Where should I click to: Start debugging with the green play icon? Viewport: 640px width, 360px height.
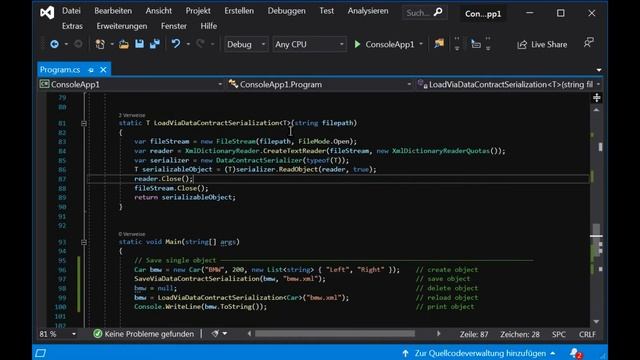(357, 44)
